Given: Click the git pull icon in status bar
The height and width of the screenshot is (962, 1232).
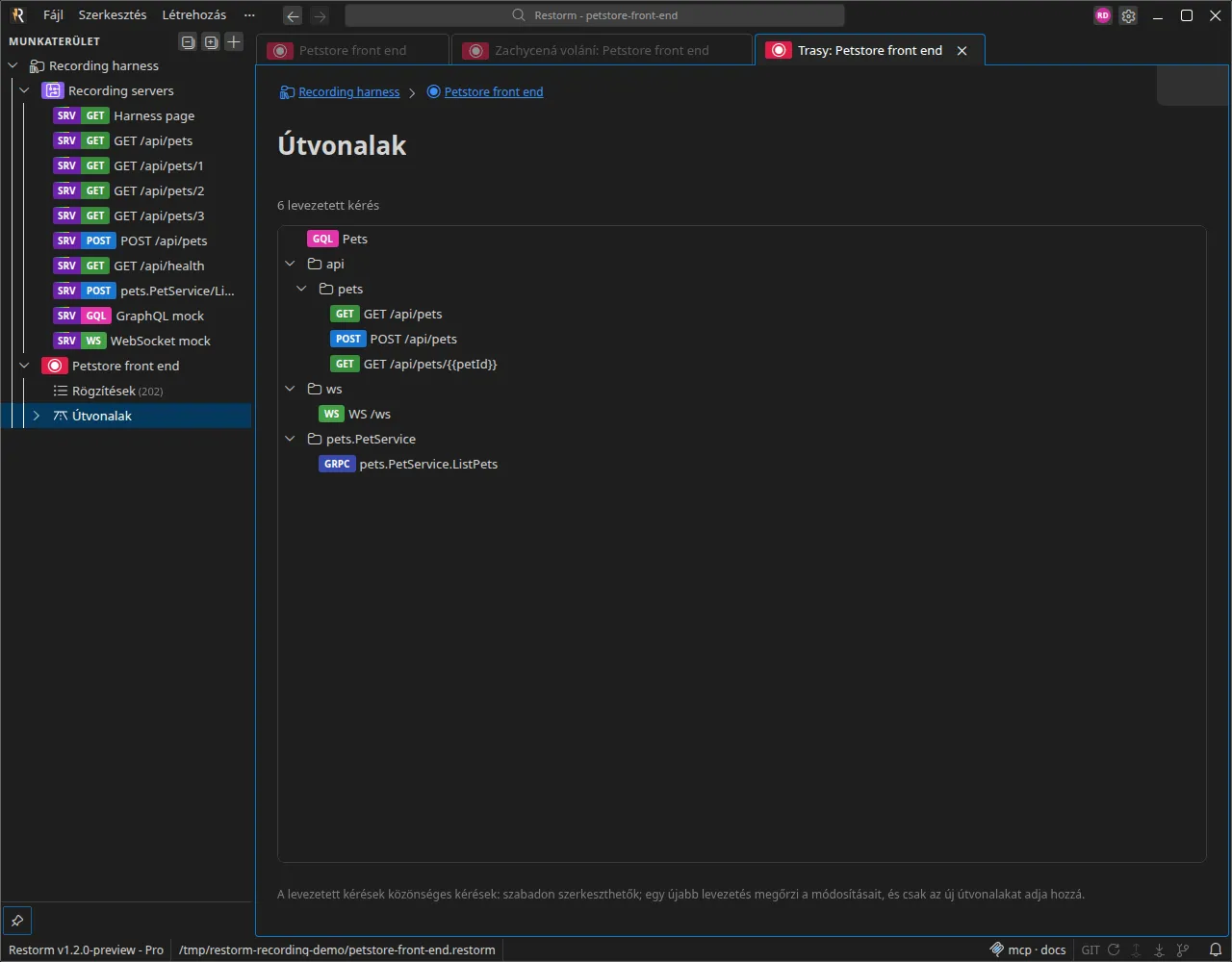Looking at the screenshot, I should pyautogui.click(x=1160, y=949).
